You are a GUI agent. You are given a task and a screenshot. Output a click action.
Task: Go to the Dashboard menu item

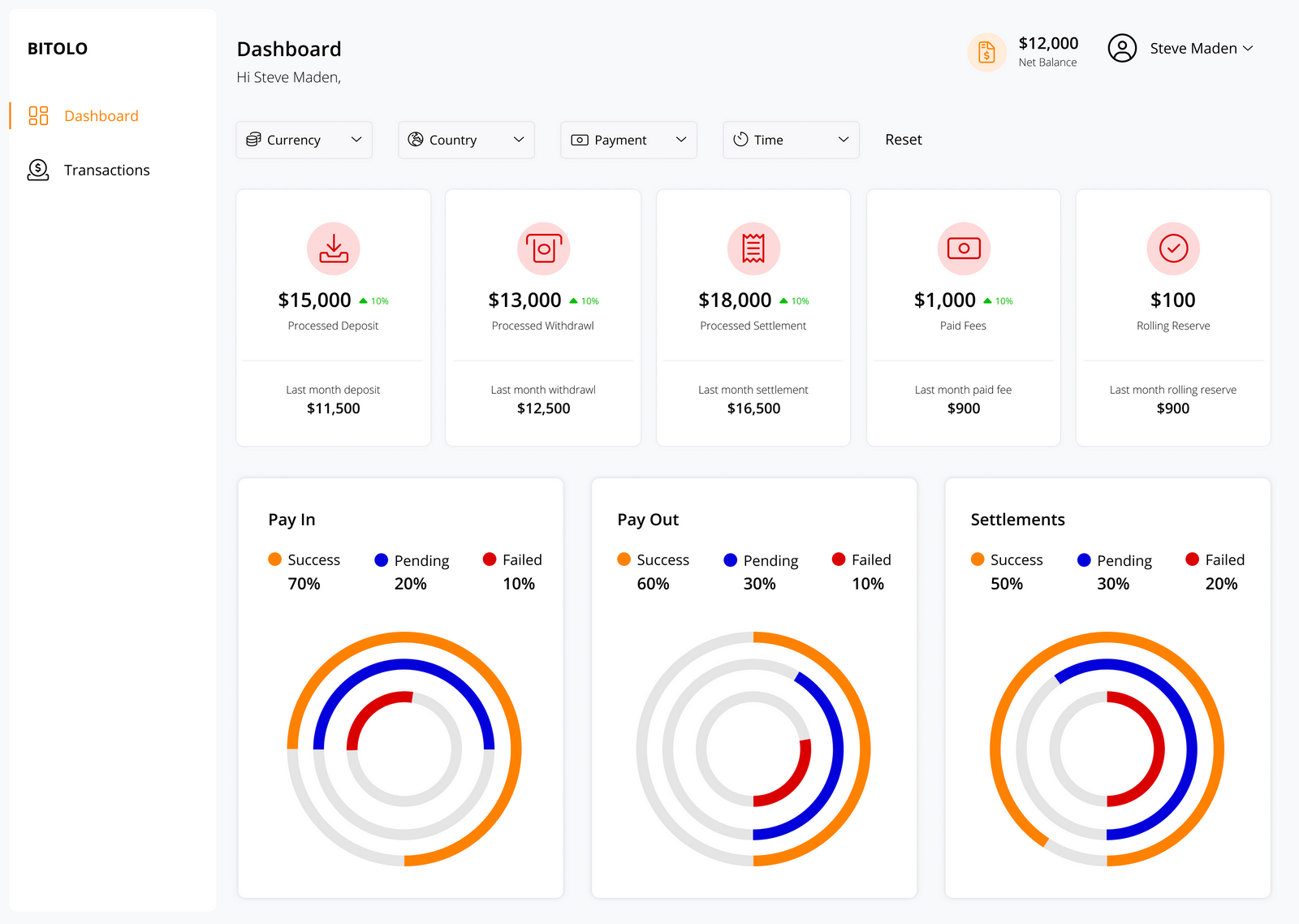coord(101,115)
